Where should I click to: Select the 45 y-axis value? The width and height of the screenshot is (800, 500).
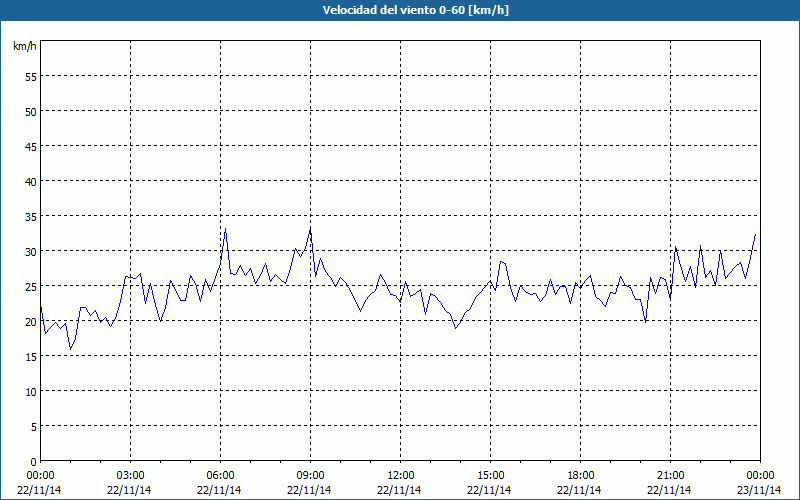(x=31, y=147)
